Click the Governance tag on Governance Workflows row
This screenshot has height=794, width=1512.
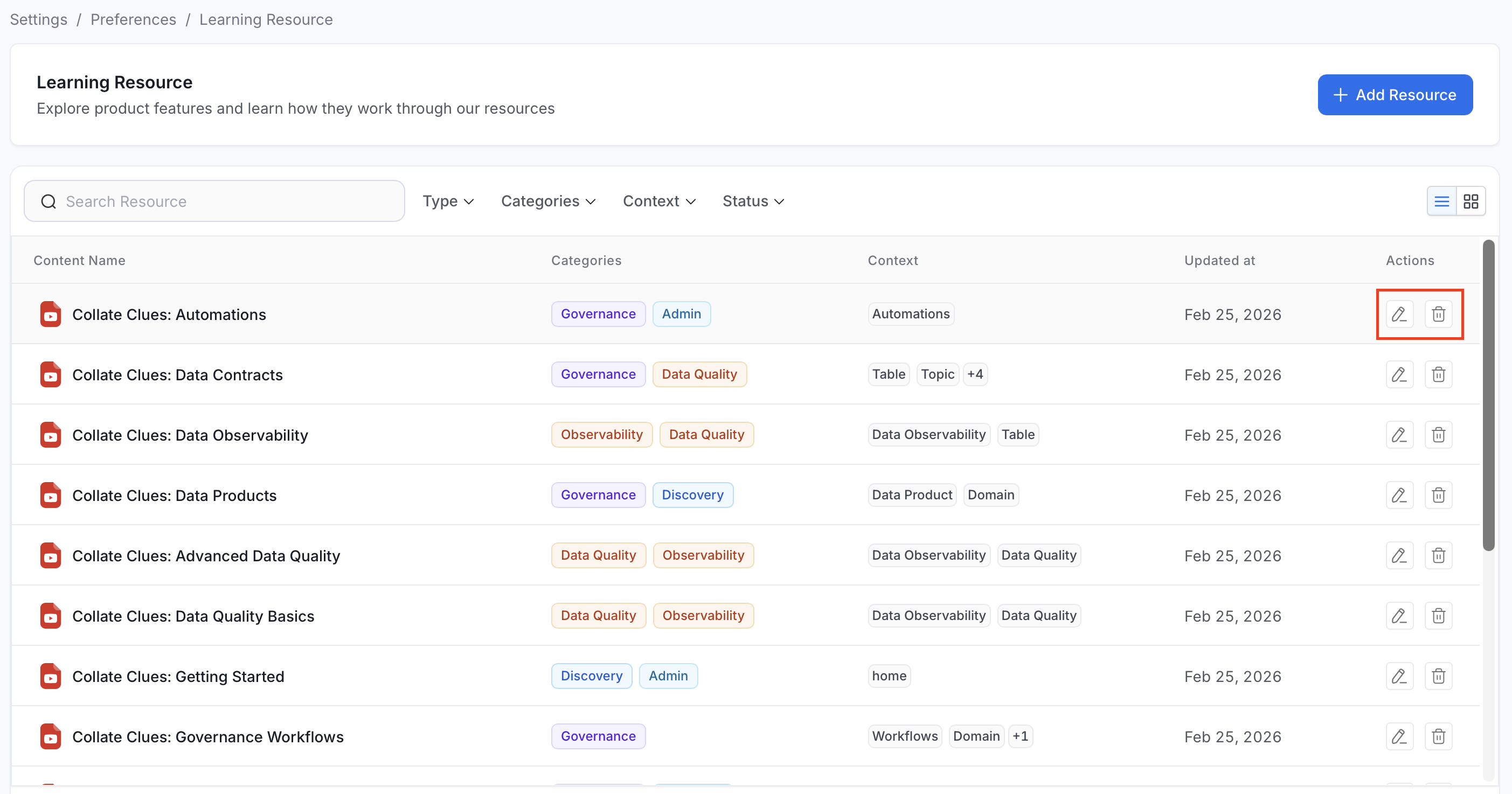(x=598, y=736)
